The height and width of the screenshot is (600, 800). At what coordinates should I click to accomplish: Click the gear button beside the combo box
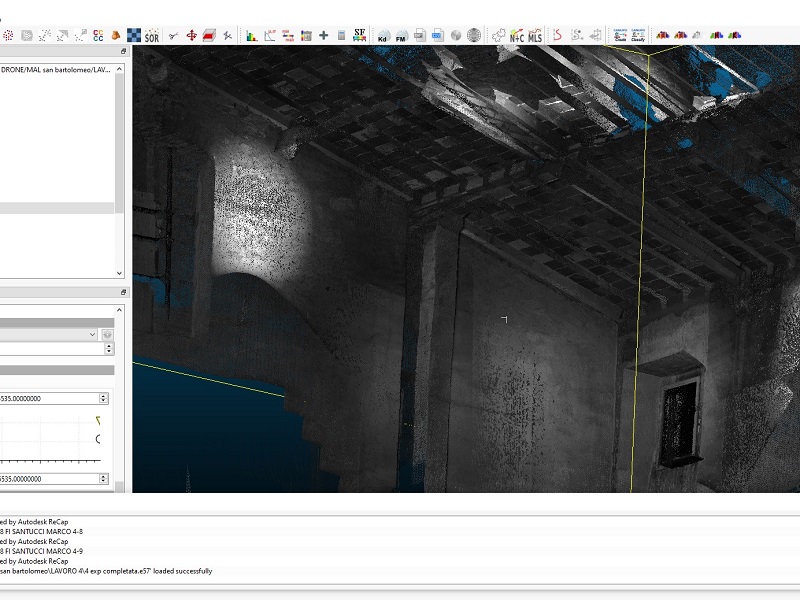pos(107,335)
